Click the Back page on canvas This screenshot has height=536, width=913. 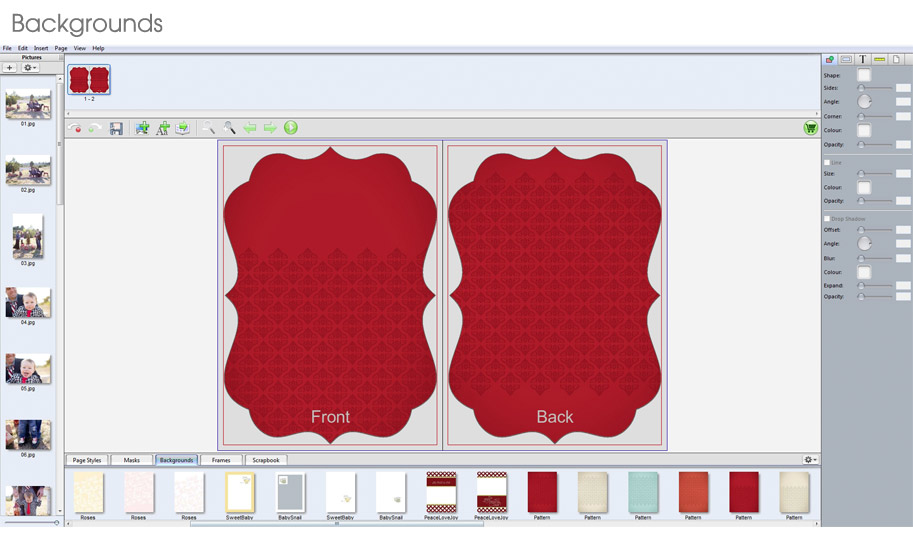[x=555, y=295]
